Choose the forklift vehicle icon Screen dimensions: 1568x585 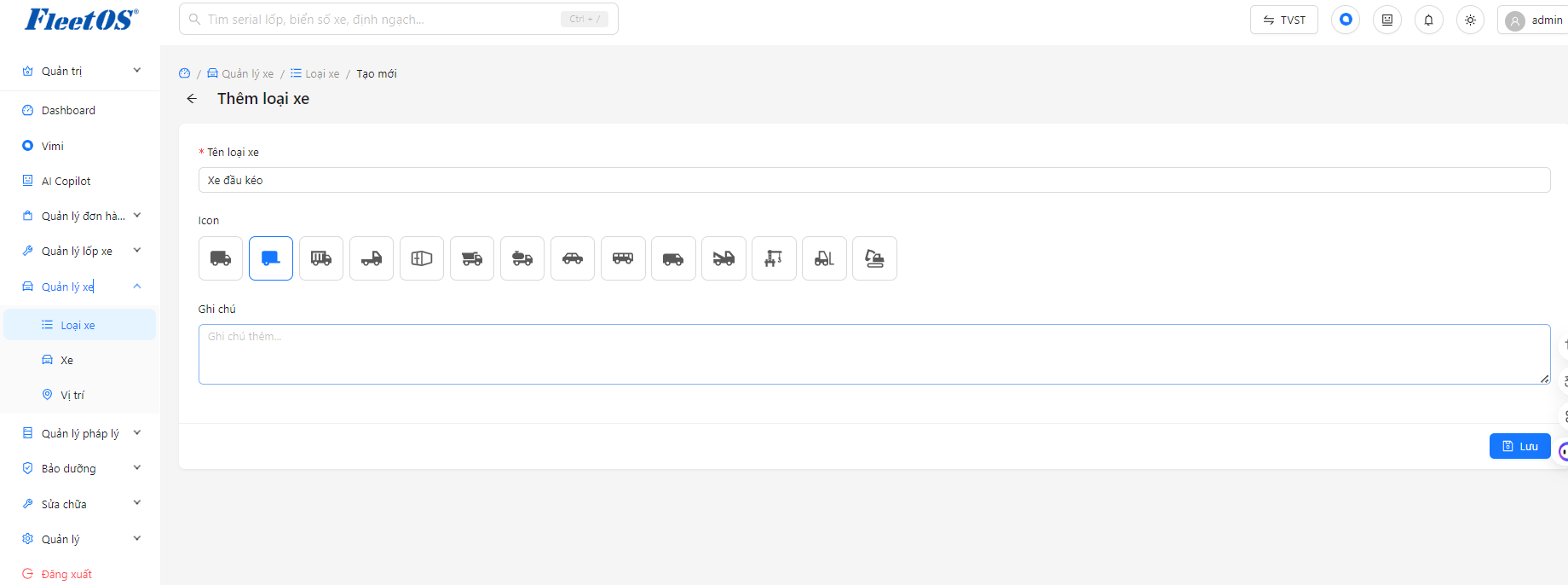824,258
